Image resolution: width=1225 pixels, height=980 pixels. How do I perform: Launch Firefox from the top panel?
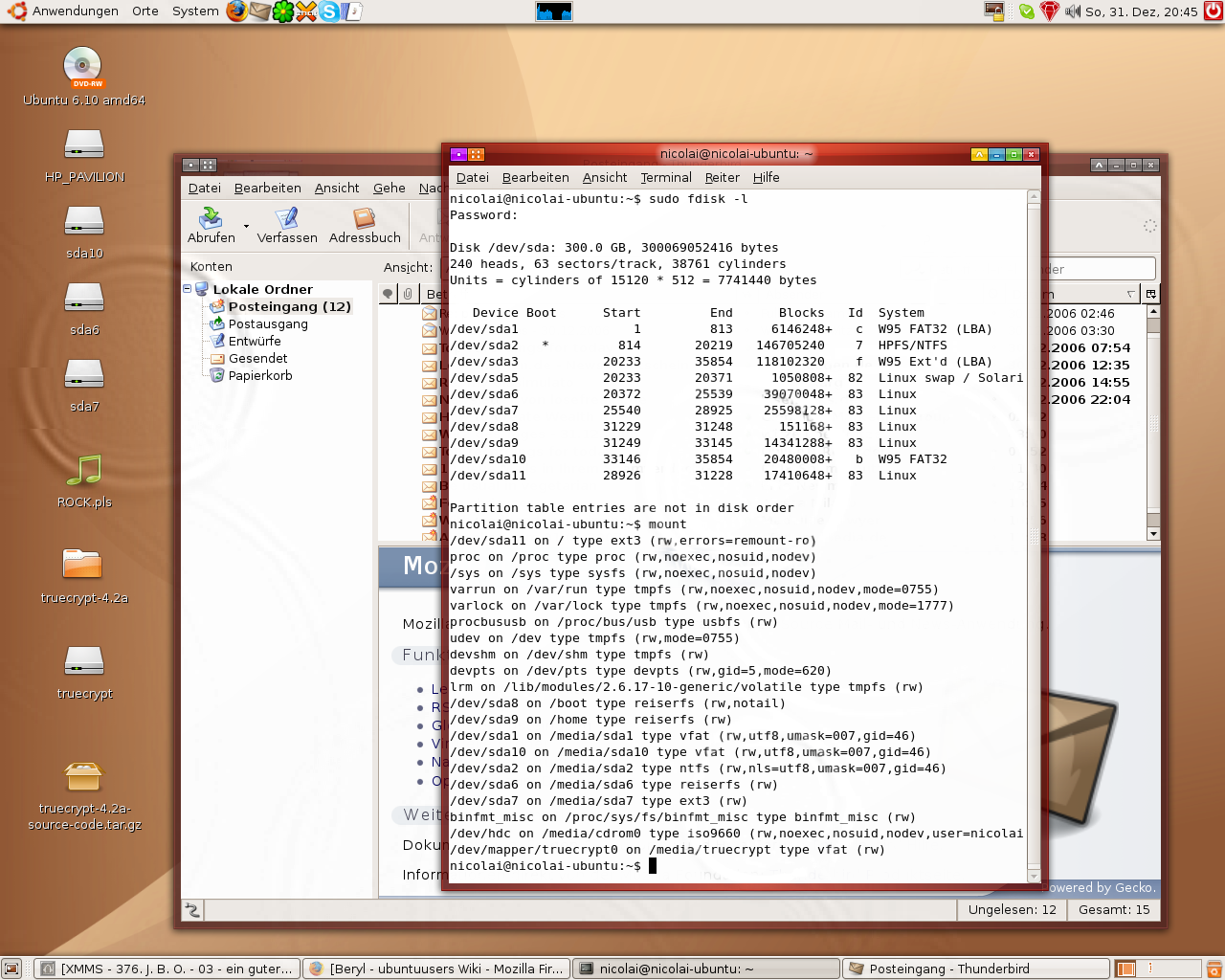[236, 11]
